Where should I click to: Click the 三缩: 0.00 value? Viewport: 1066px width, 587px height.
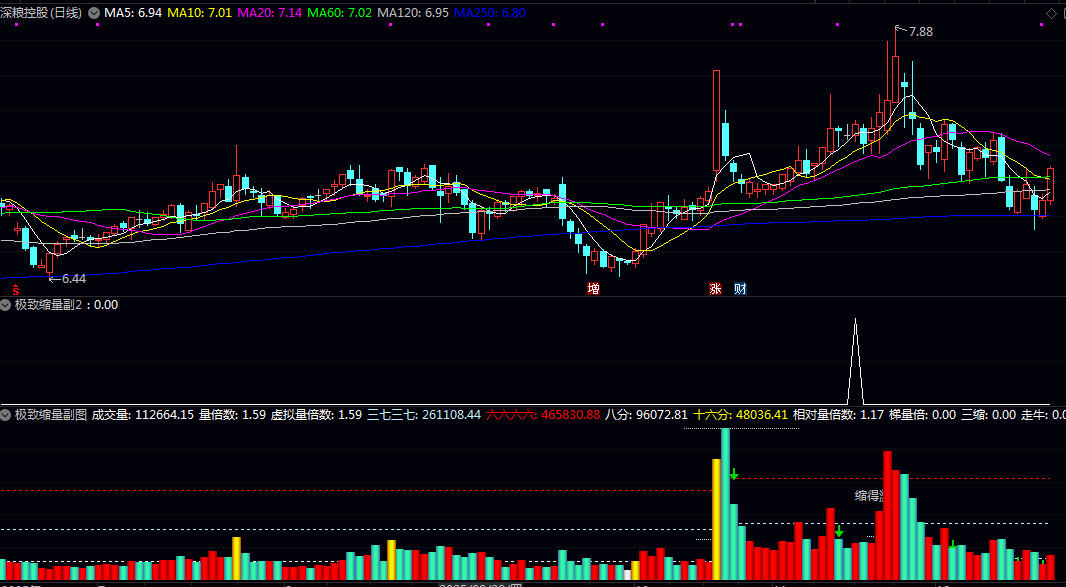[x=988, y=415]
